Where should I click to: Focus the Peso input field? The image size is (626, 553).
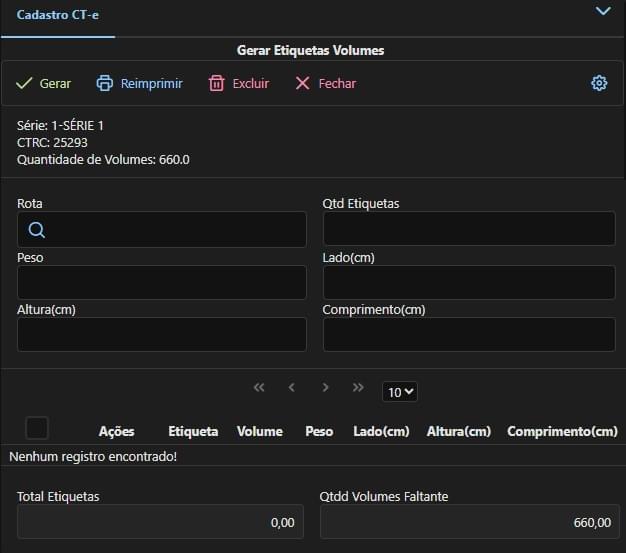[x=162, y=283]
